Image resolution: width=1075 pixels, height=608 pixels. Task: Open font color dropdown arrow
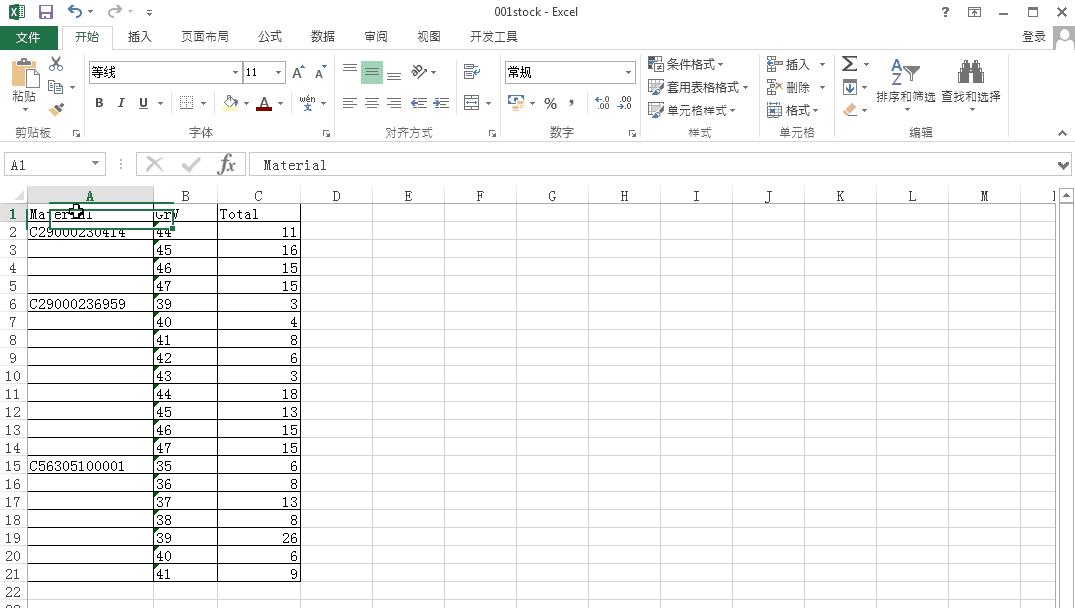tap(280, 104)
